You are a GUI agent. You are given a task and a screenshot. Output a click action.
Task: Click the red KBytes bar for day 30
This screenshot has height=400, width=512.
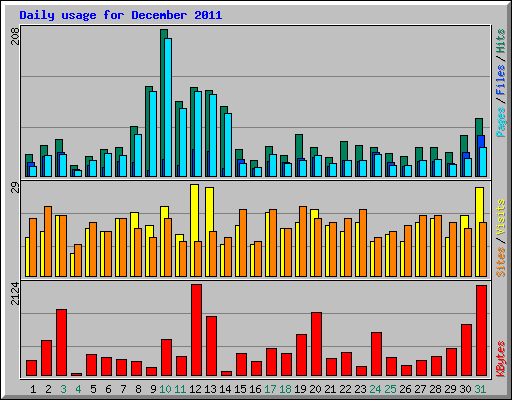click(466, 350)
